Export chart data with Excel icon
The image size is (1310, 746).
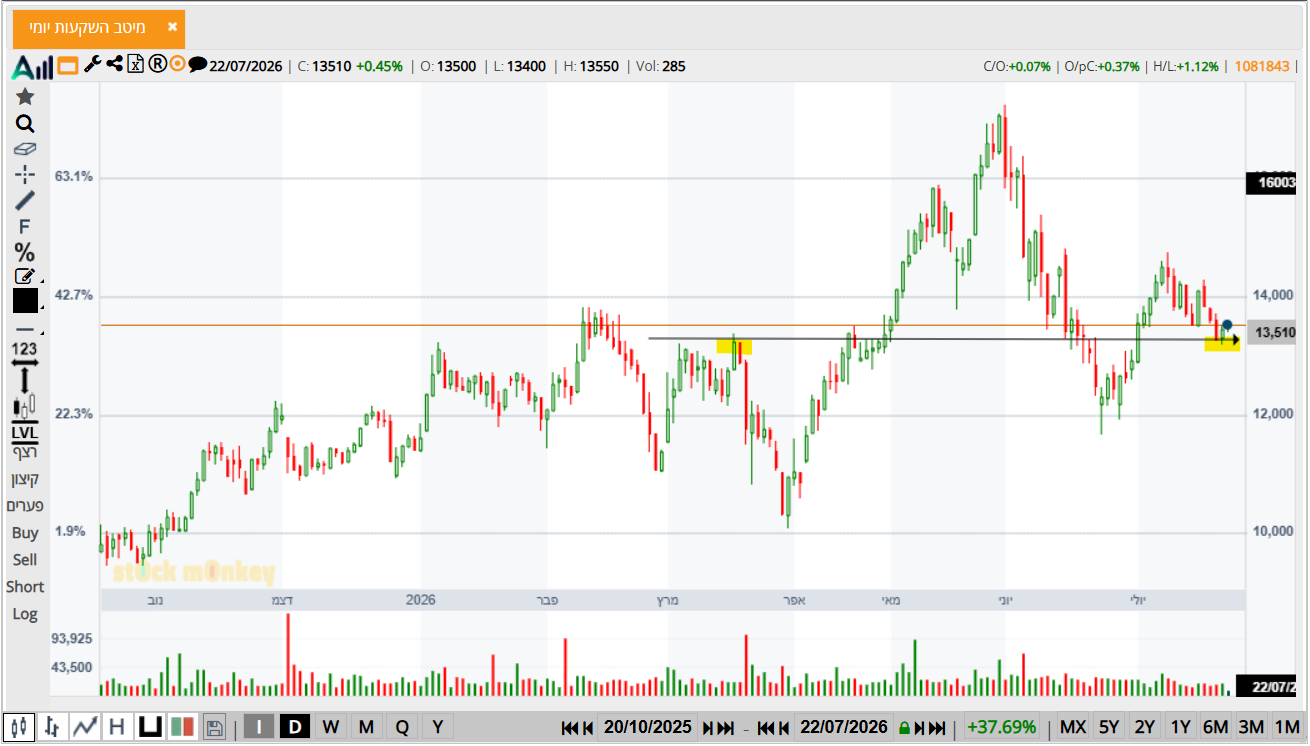pos(135,65)
